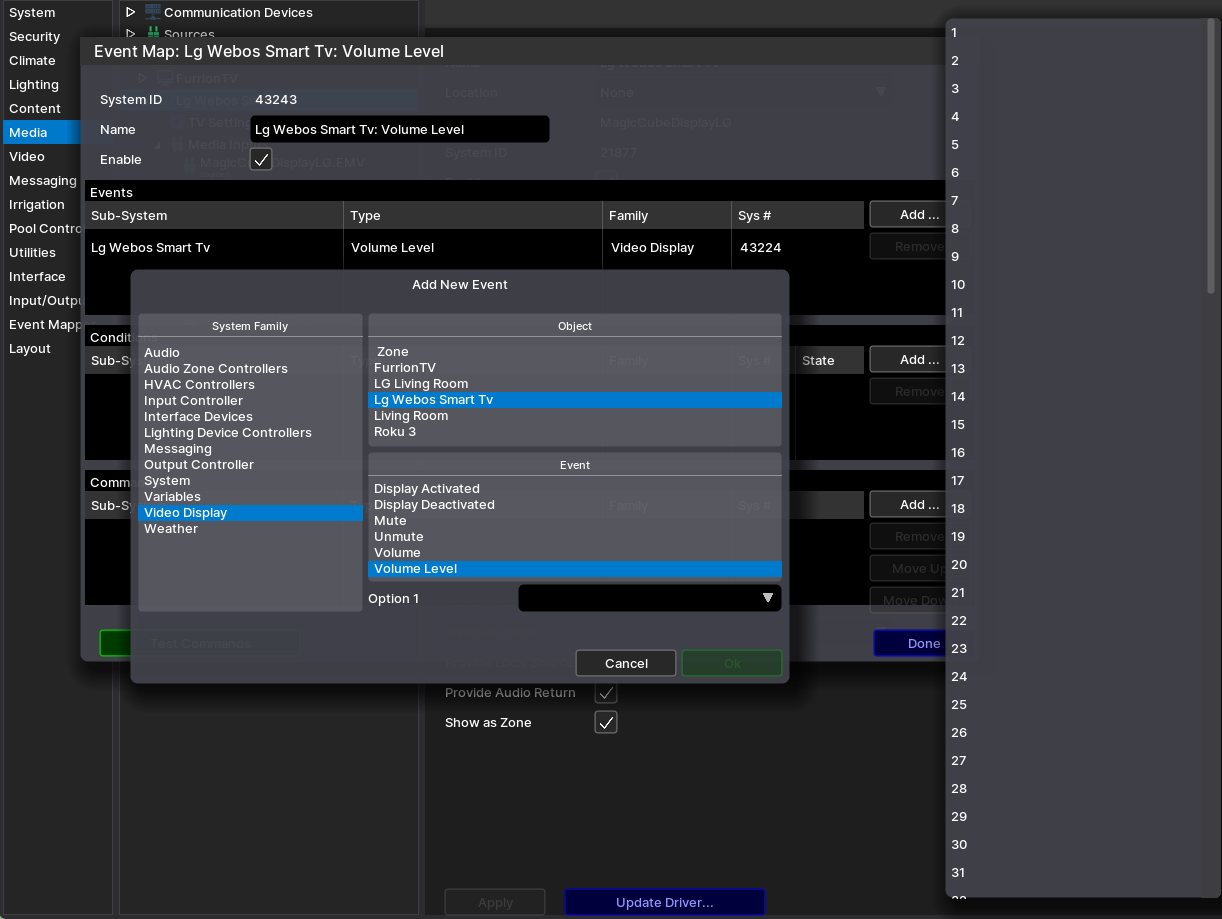Viewport: 1222px width, 919px height.
Task: Toggle Provide Audio Return checkbox
Action: pos(606,692)
